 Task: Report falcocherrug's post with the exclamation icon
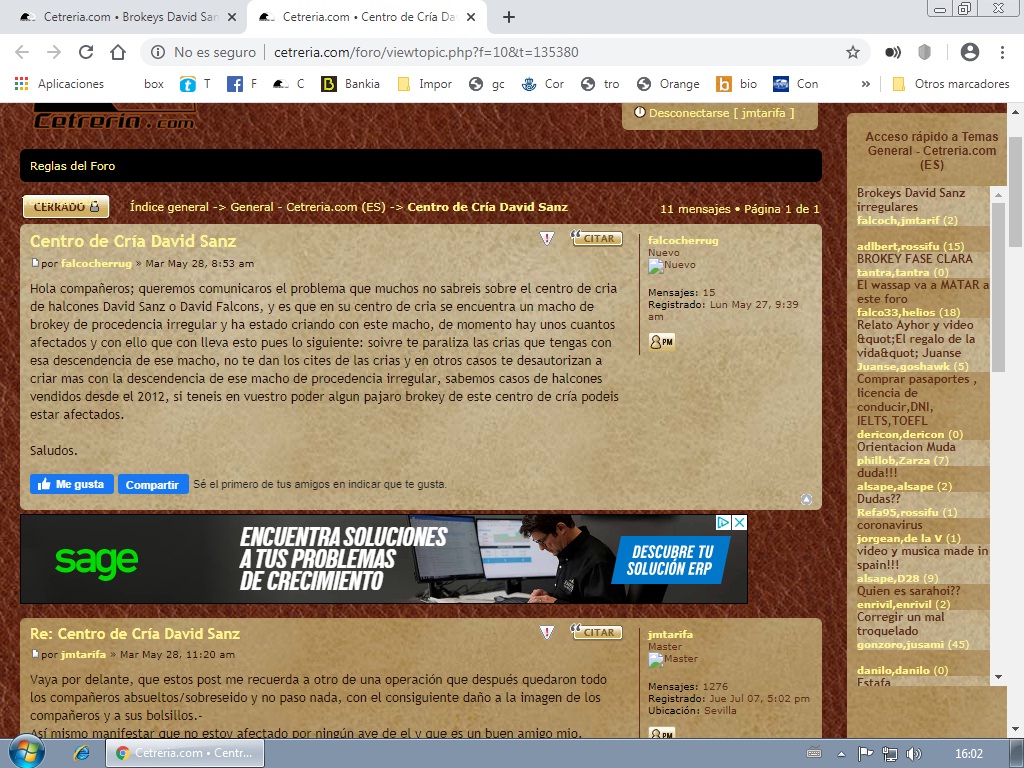pyautogui.click(x=547, y=239)
